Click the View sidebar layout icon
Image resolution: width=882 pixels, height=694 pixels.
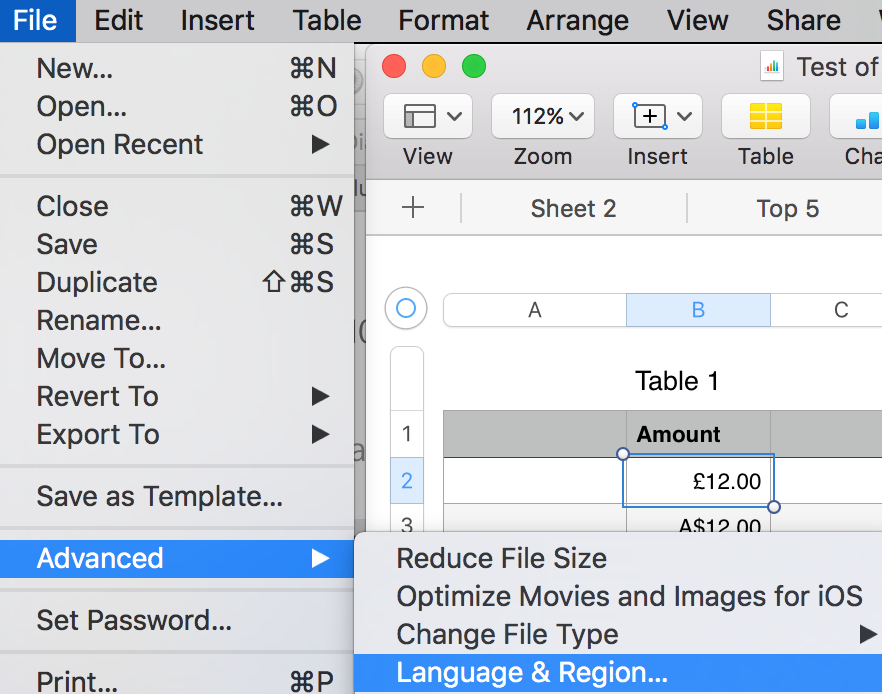click(420, 117)
